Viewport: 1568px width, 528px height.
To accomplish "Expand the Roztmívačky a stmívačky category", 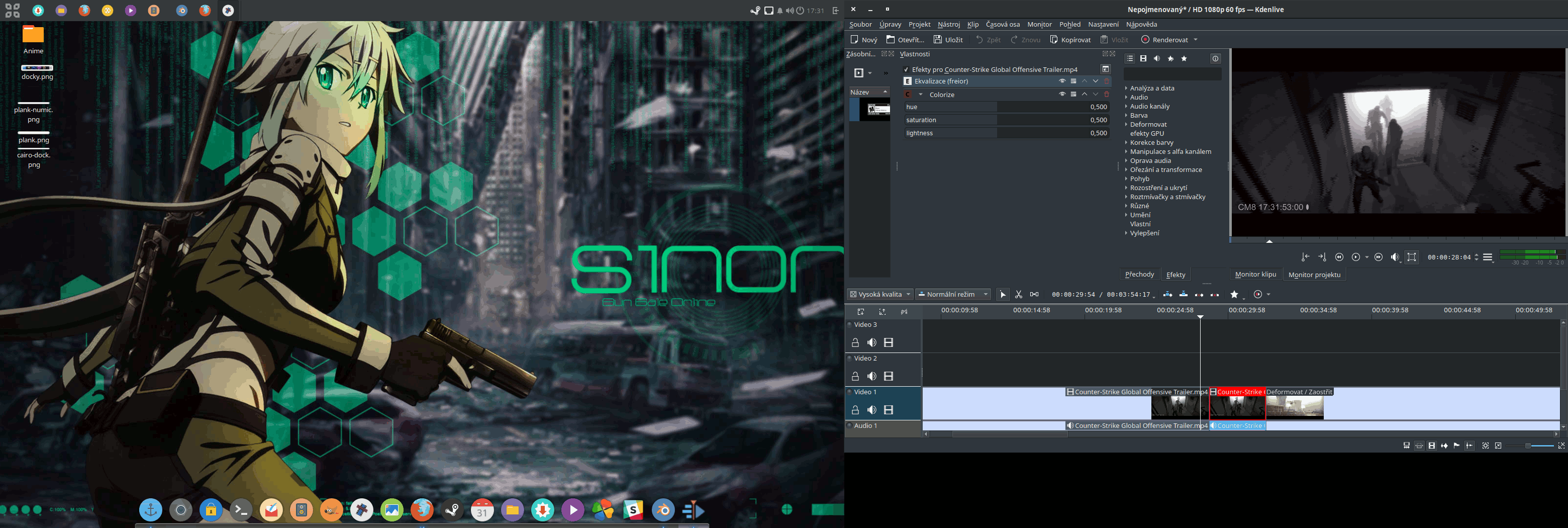I will 1126,197.
